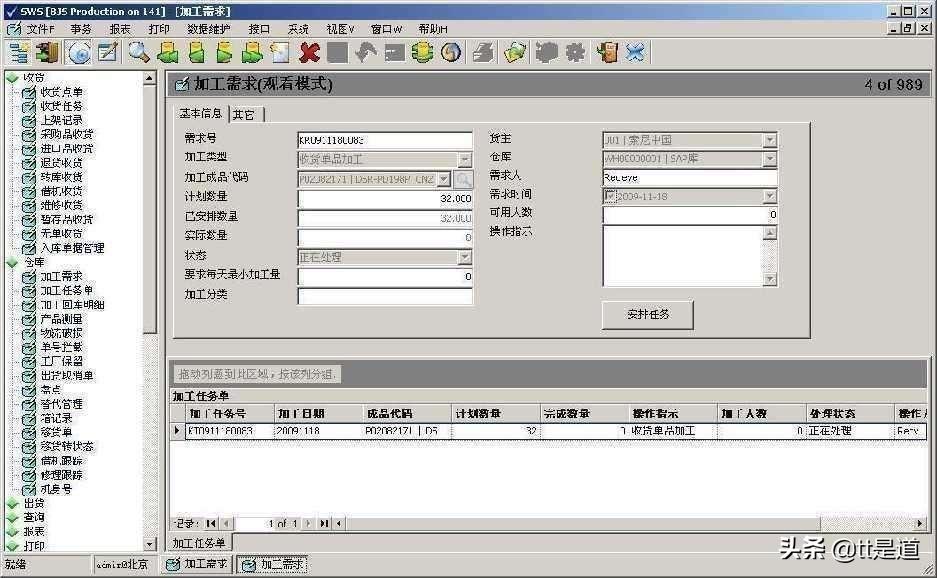Open 入库单据管理 in the tree
This screenshot has width=937, height=578.
tap(72, 248)
